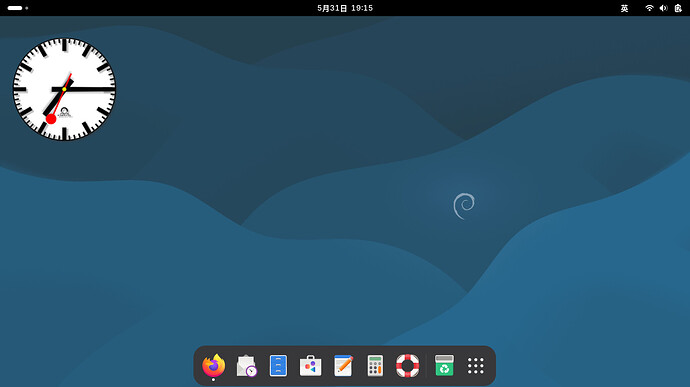The image size is (690, 387).
Task: Open the 英 input method menu
Action: pos(624,8)
